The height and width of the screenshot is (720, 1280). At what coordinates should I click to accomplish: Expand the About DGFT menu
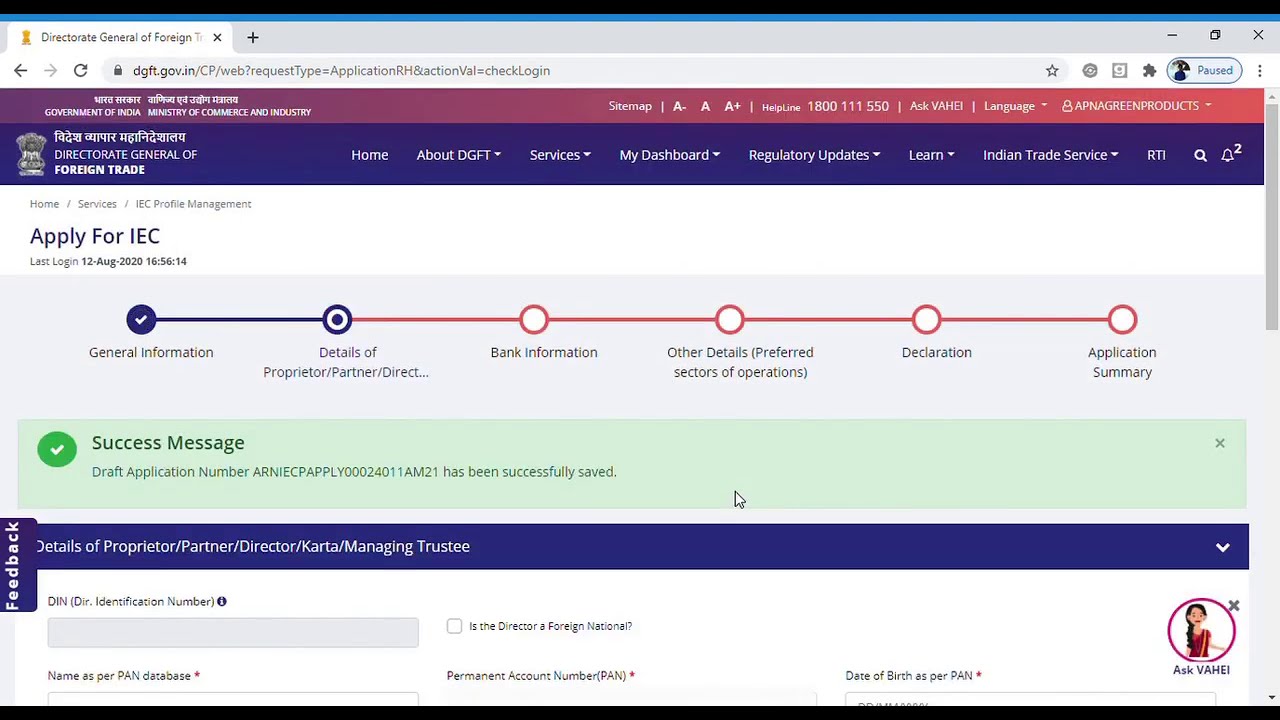point(458,154)
